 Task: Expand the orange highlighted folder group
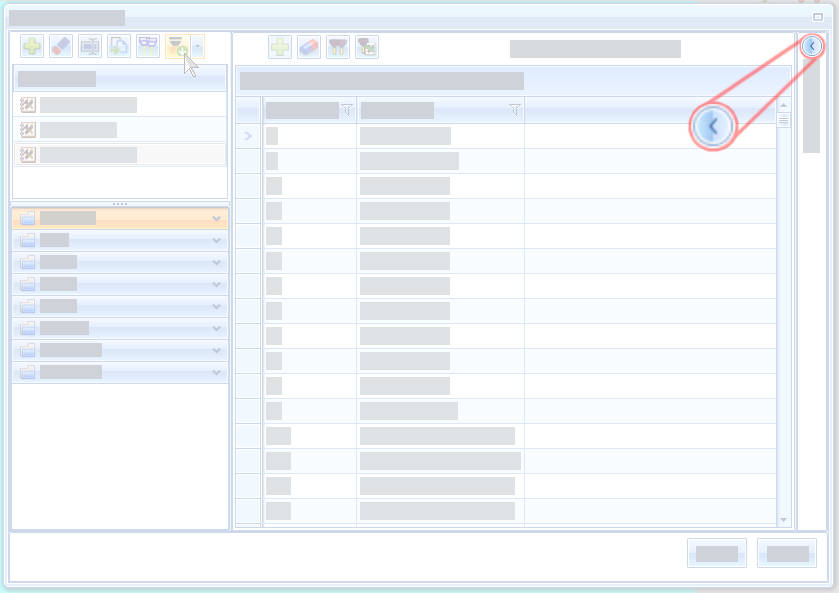click(216, 218)
